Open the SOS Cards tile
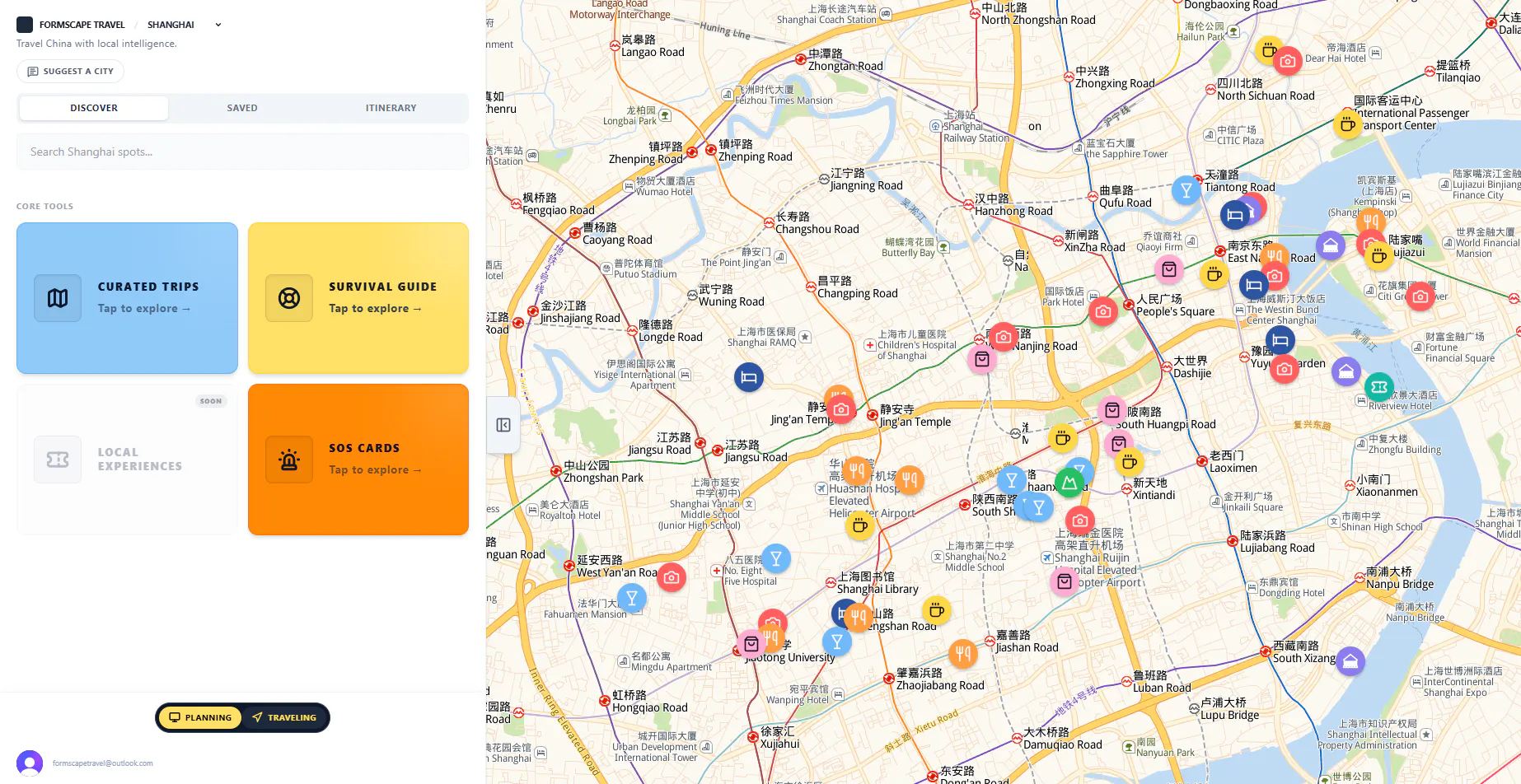Image resolution: width=1521 pixels, height=784 pixels. point(358,460)
